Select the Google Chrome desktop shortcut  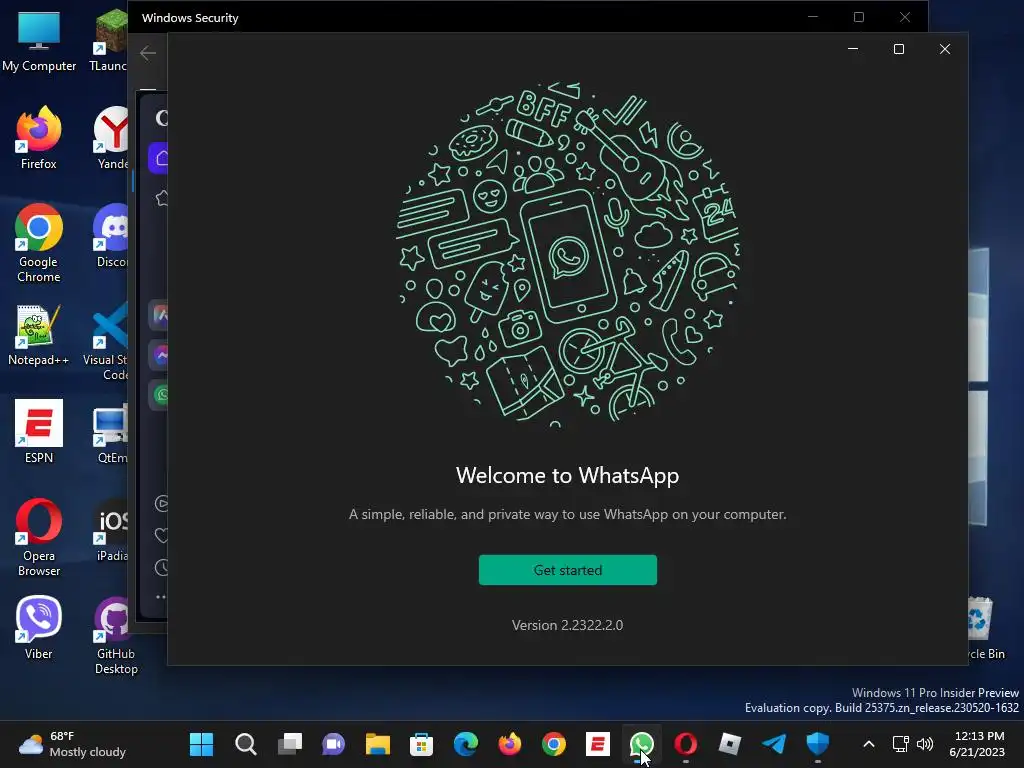pos(39,243)
